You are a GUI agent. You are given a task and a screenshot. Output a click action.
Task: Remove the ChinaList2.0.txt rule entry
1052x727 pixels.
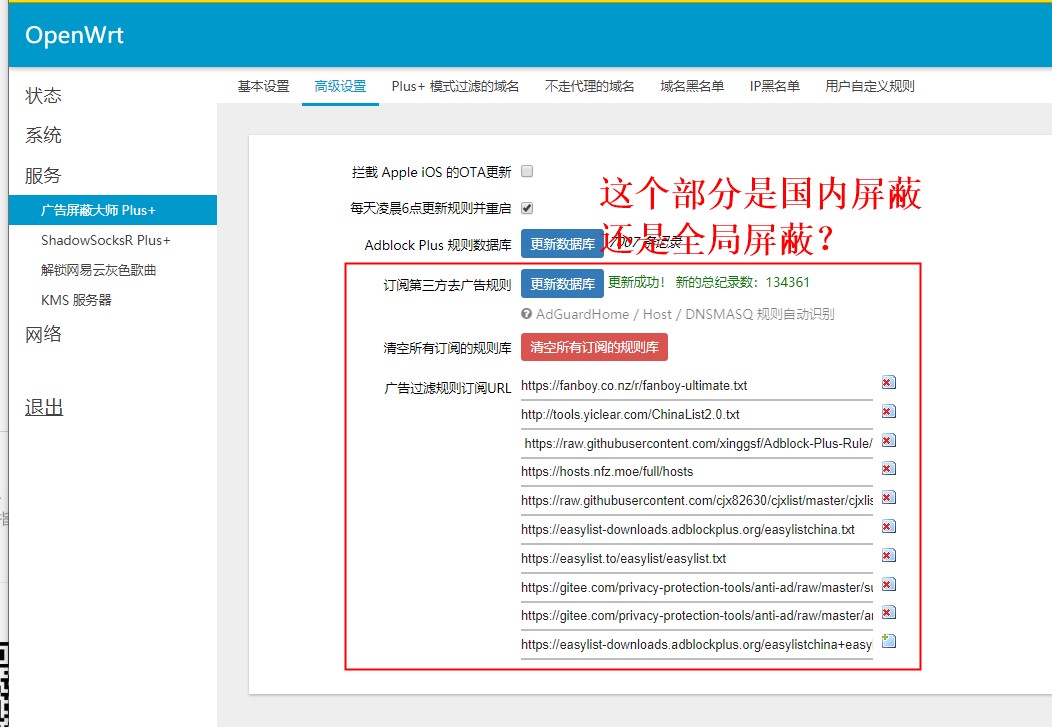tap(888, 411)
